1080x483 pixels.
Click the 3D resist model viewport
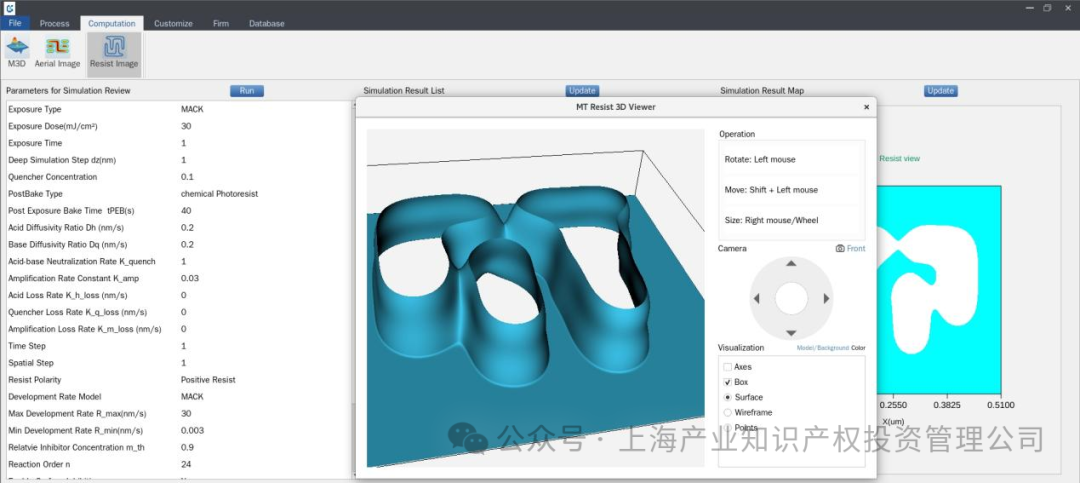[535, 298]
